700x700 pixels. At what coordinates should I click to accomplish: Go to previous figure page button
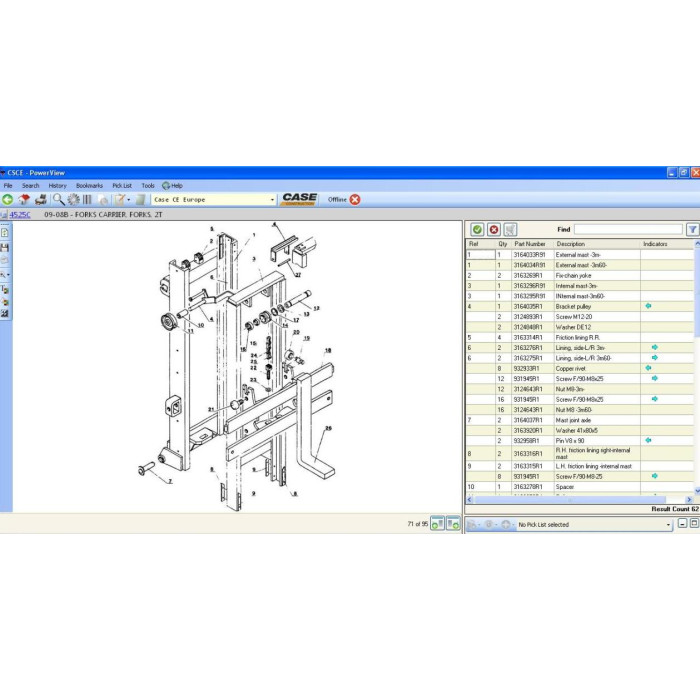(x=438, y=524)
